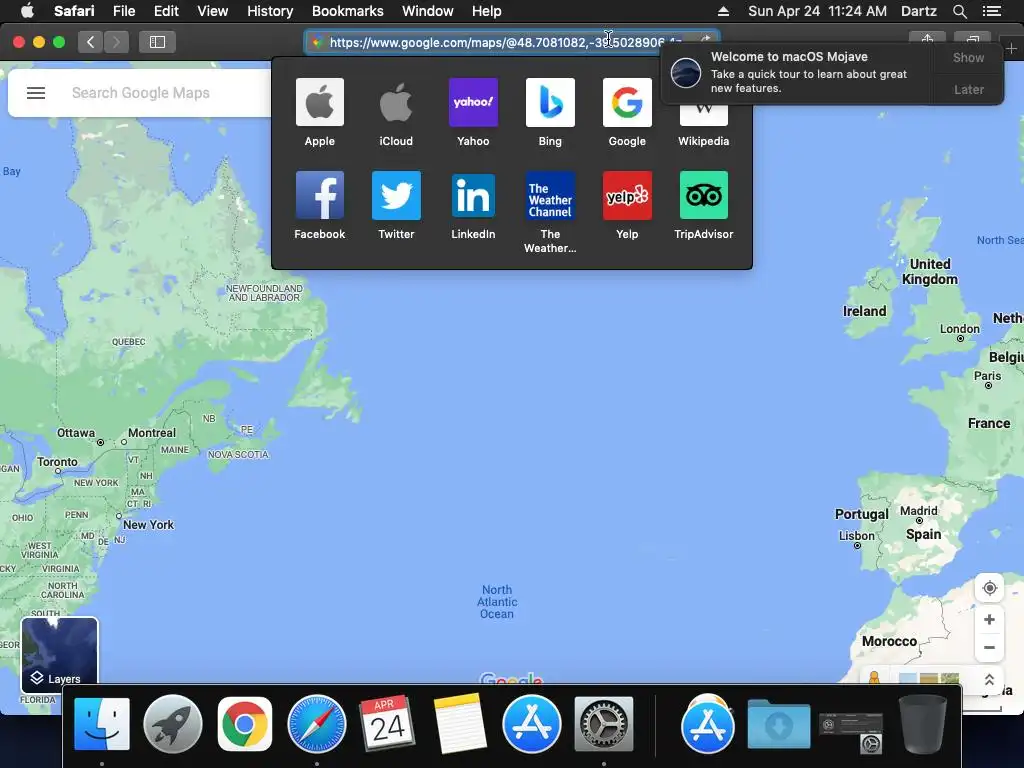Click Show on Mojave notification
1024x768 pixels.
[968, 57]
